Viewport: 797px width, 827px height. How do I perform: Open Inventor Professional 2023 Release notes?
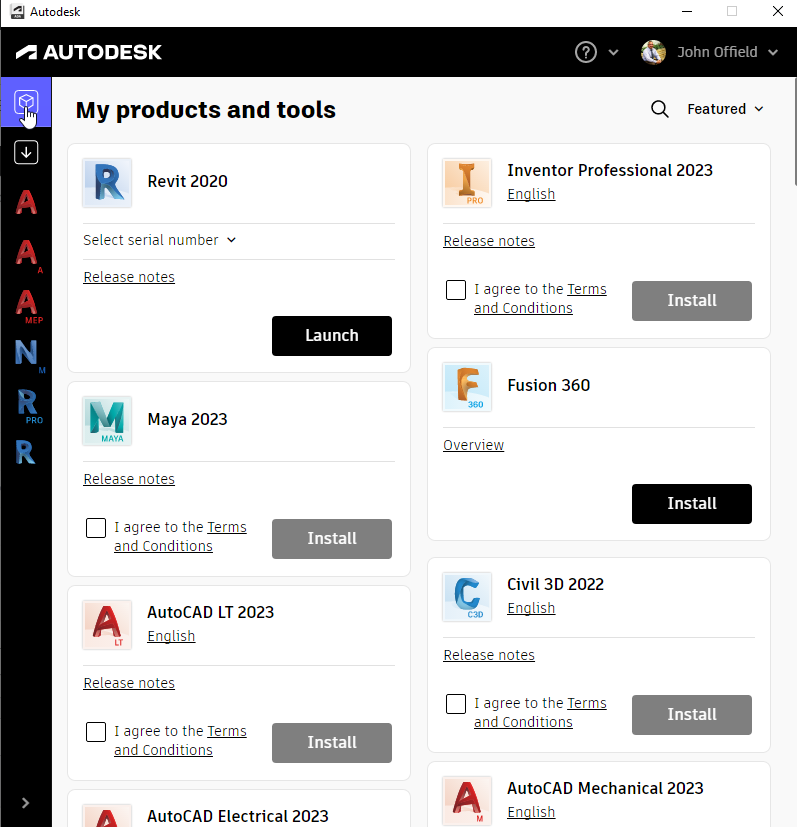point(488,242)
